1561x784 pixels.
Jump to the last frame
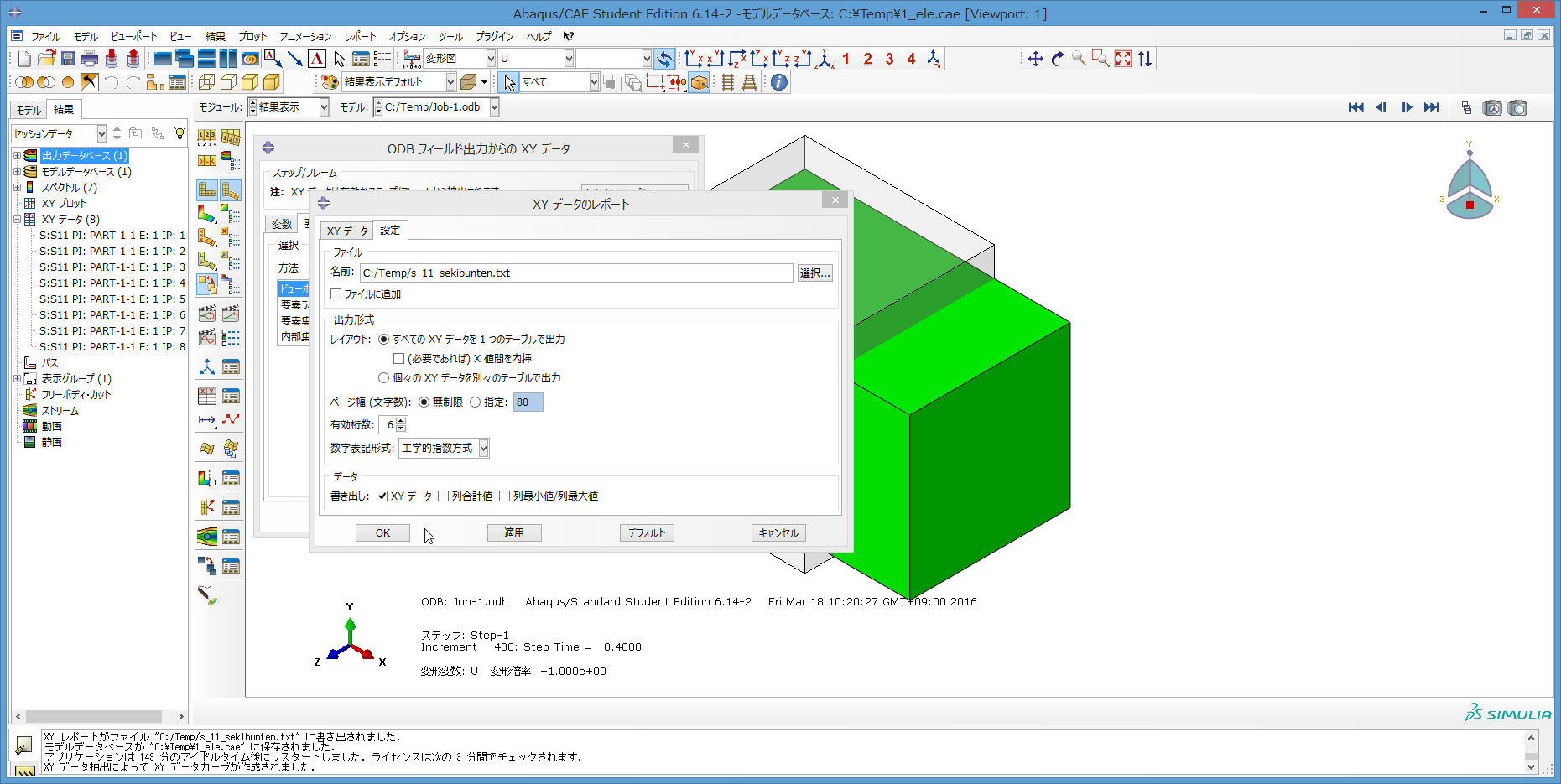pos(1432,107)
